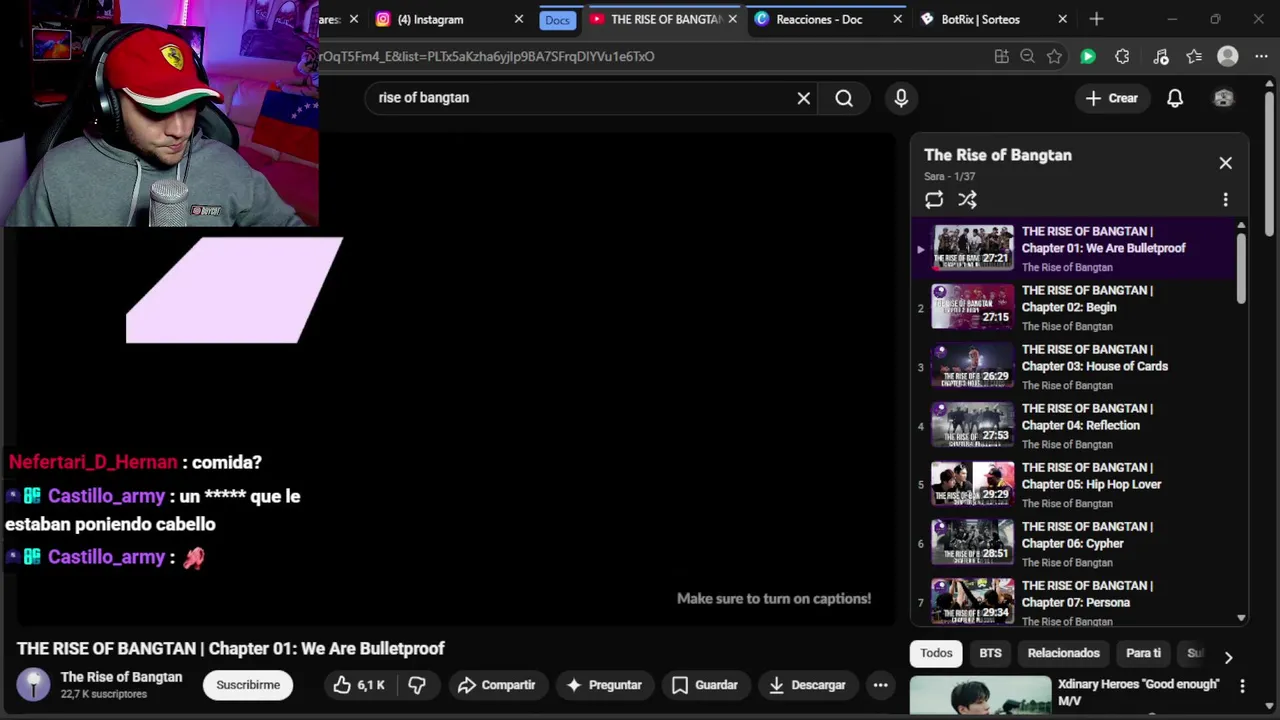Click the Descargar download button
The image size is (1280, 720).
coord(807,685)
